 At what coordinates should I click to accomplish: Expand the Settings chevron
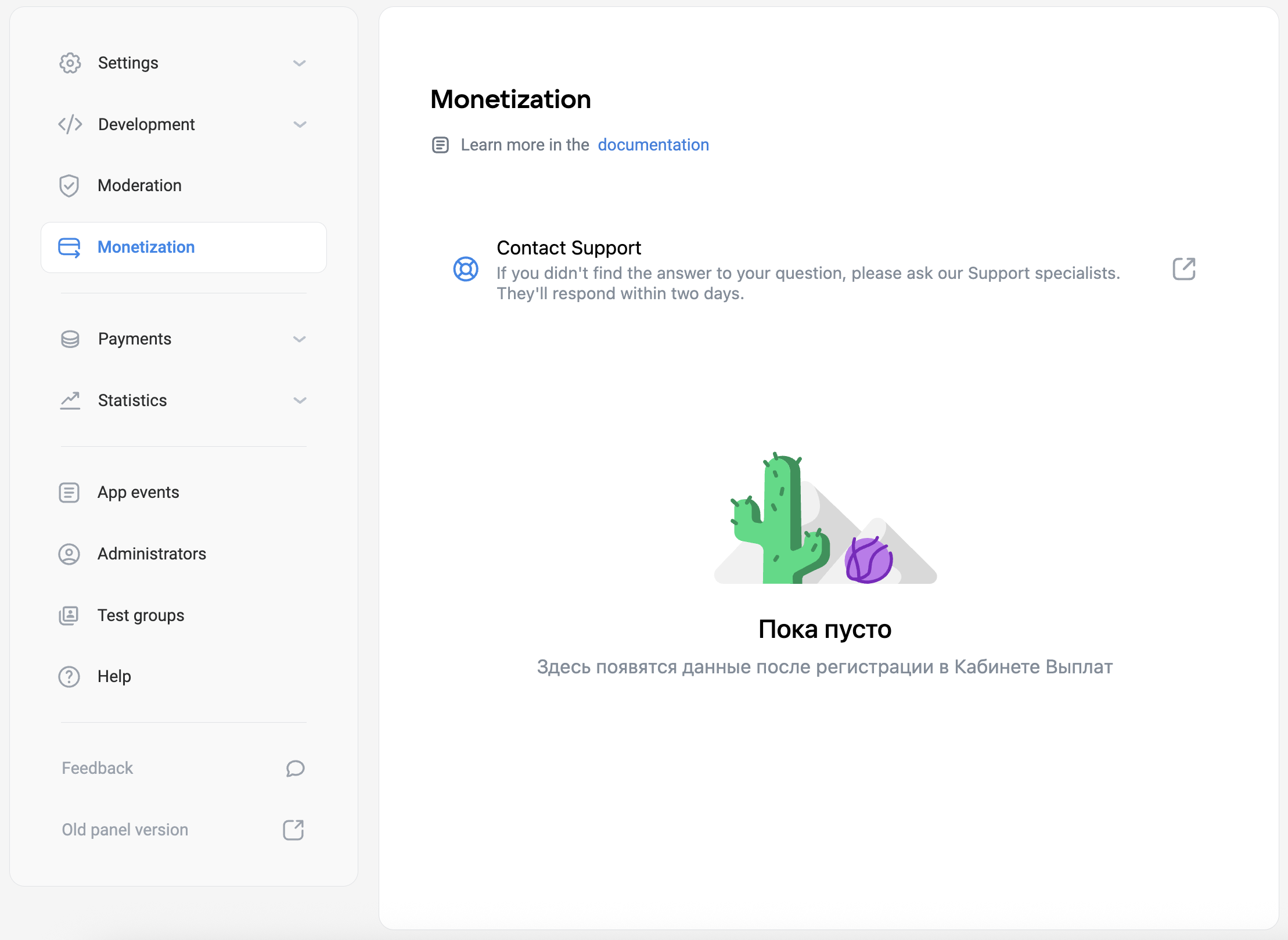(300, 63)
